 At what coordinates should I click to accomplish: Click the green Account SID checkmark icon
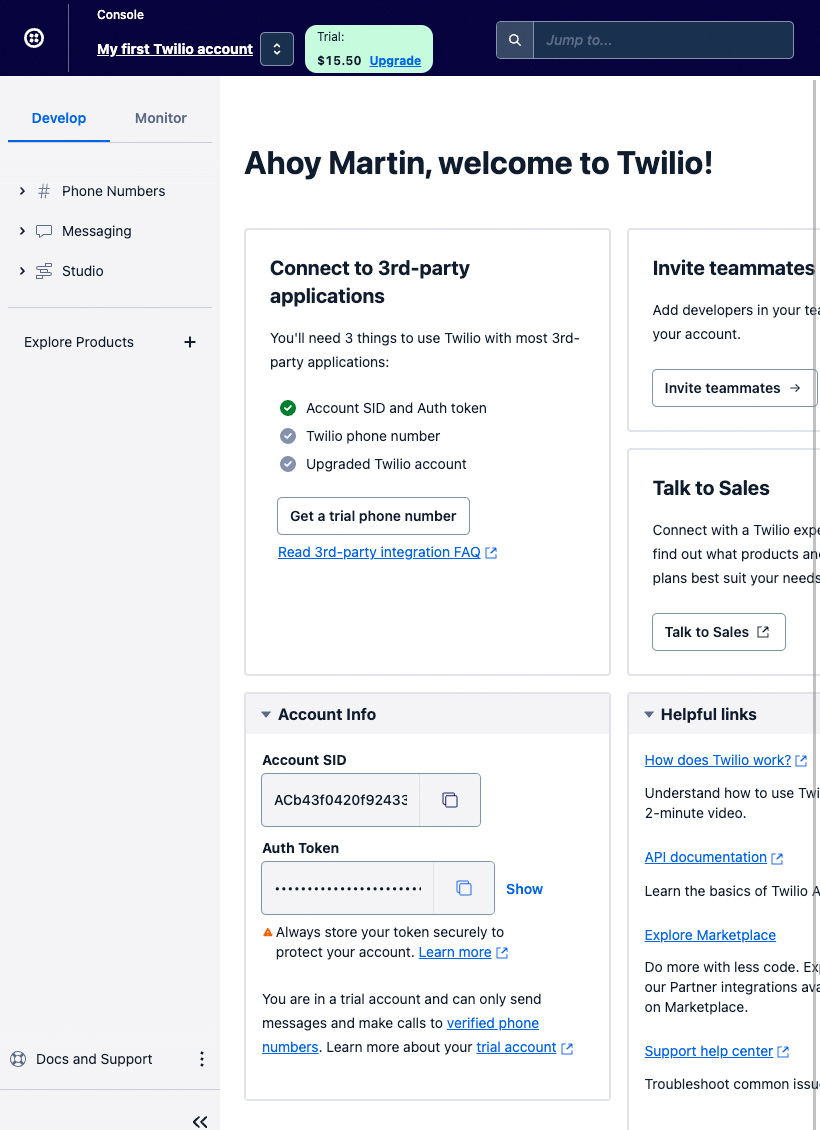pyautogui.click(x=288, y=408)
